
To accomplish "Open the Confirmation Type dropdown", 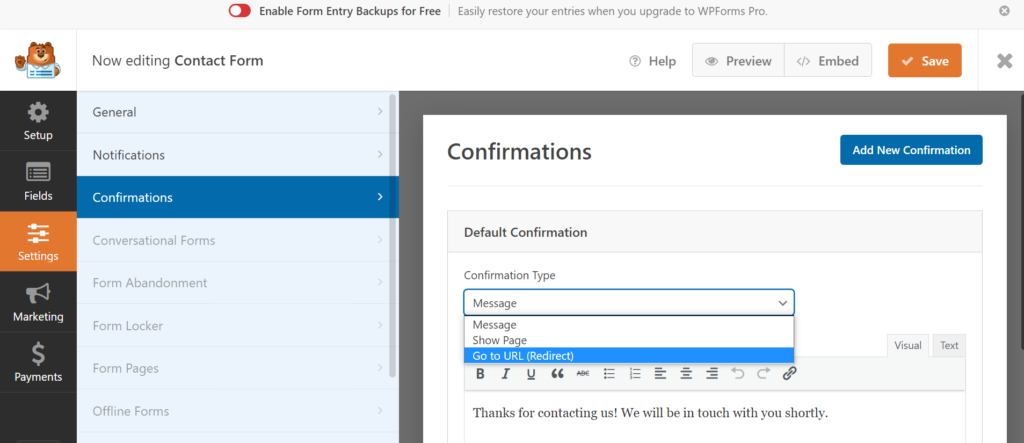I will click(x=629, y=303).
